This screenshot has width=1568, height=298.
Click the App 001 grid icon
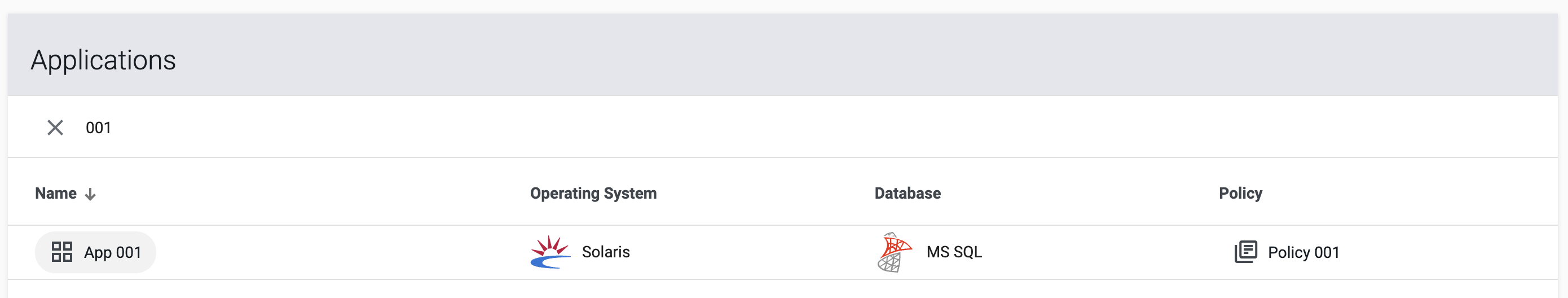pos(62,252)
